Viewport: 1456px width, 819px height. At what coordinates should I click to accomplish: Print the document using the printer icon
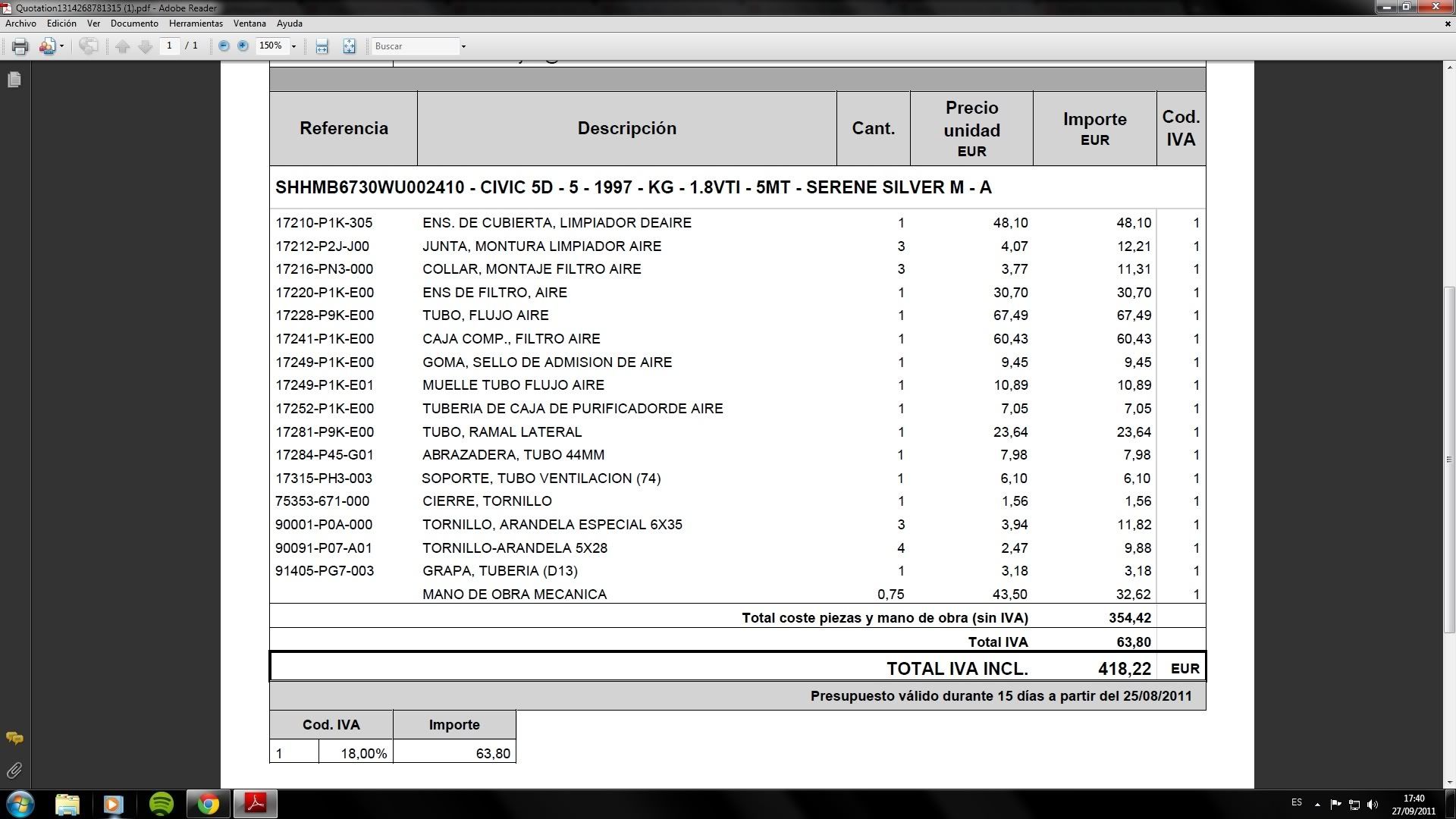point(20,46)
